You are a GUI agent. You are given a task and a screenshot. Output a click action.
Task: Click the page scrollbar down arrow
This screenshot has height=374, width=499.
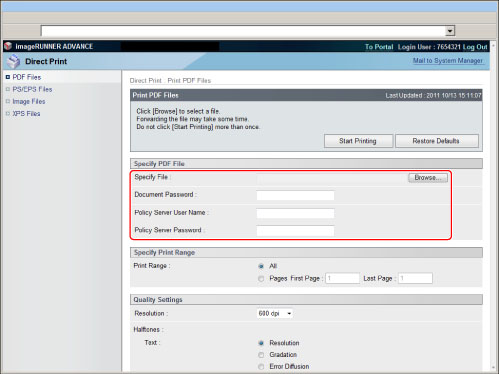coord(494,368)
